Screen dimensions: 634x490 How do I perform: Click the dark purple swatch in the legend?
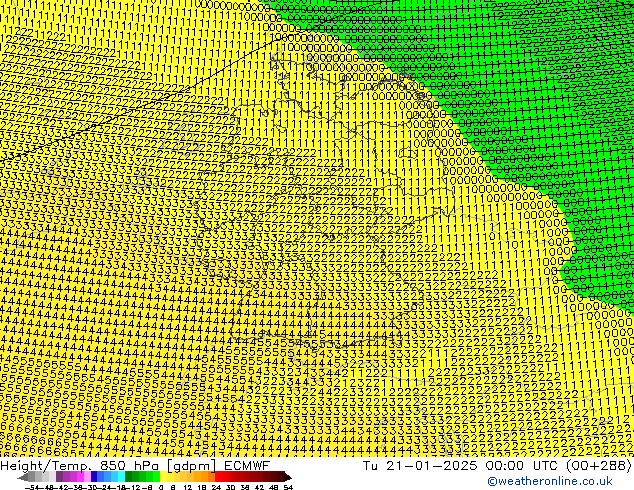(59, 477)
